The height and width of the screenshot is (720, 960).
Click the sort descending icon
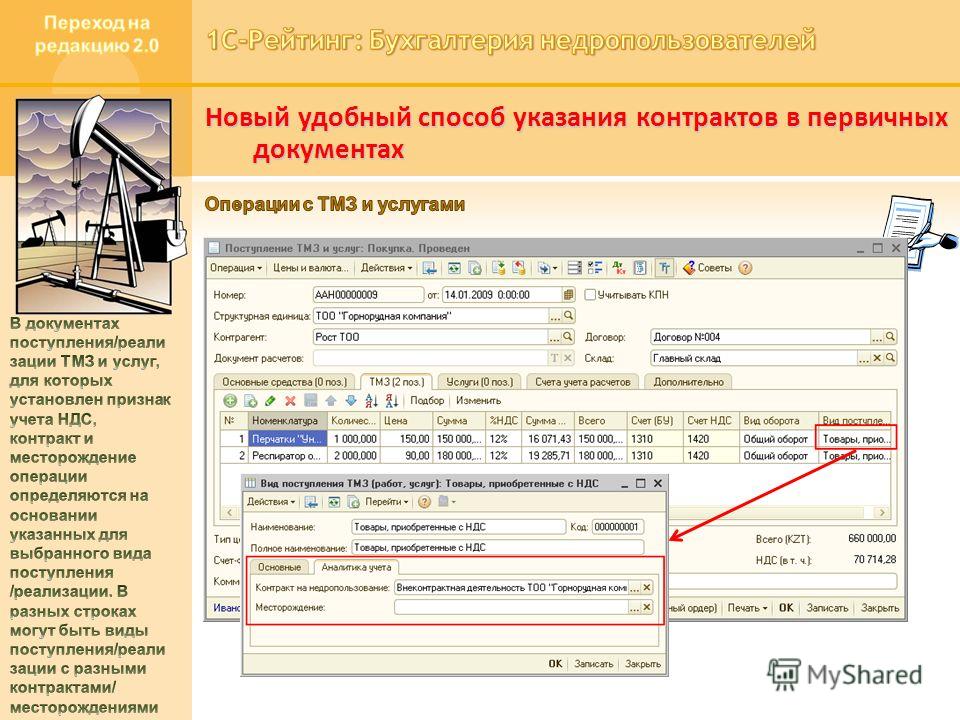pos(392,401)
